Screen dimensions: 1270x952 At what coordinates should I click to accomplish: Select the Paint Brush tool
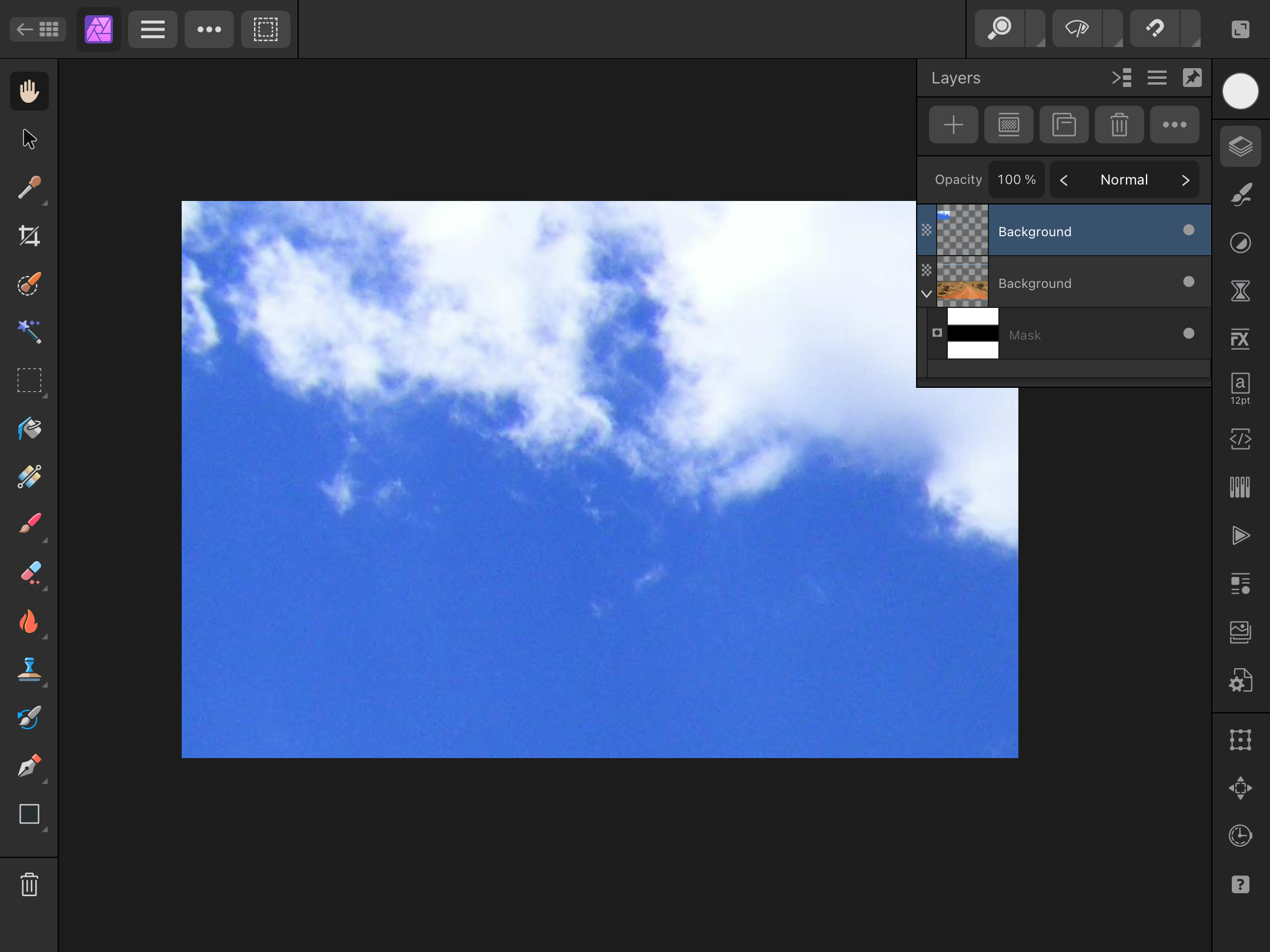point(29,524)
